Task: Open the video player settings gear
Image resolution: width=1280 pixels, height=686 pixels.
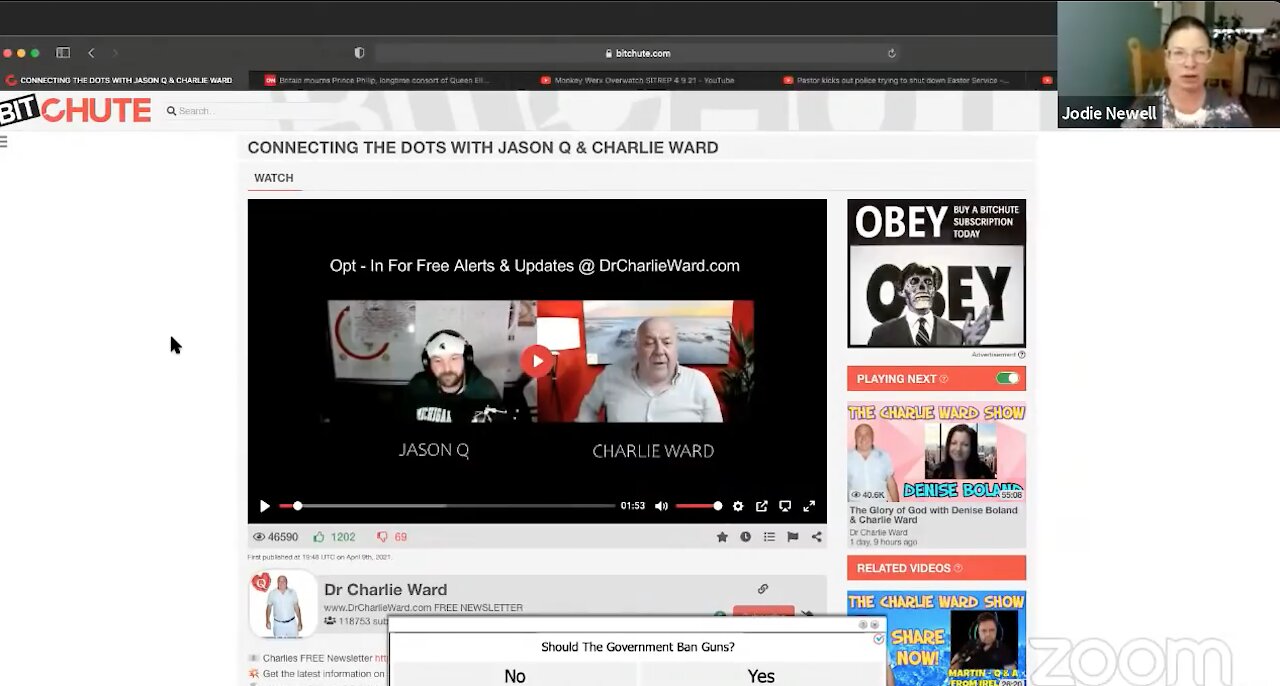Action: (x=738, y=506)
